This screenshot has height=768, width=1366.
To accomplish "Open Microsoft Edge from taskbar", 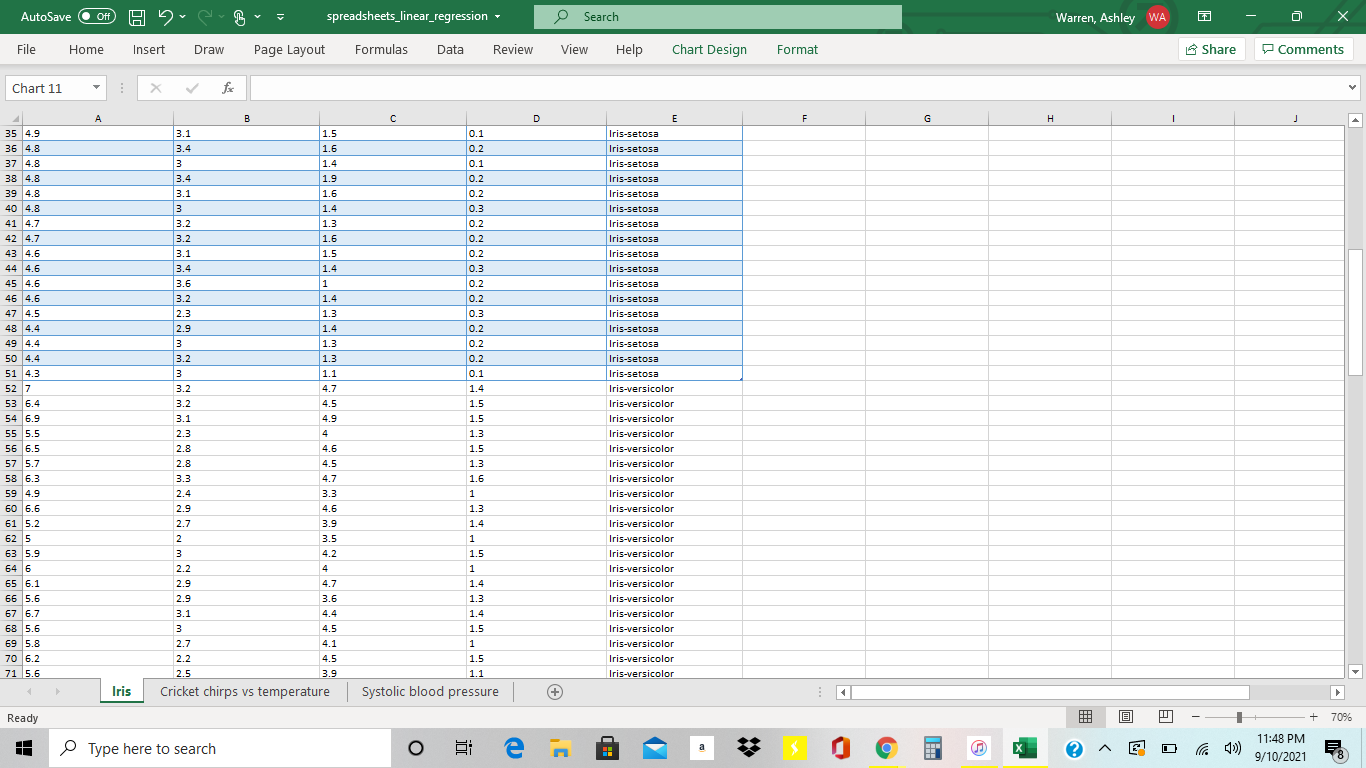I will point(514,748).
